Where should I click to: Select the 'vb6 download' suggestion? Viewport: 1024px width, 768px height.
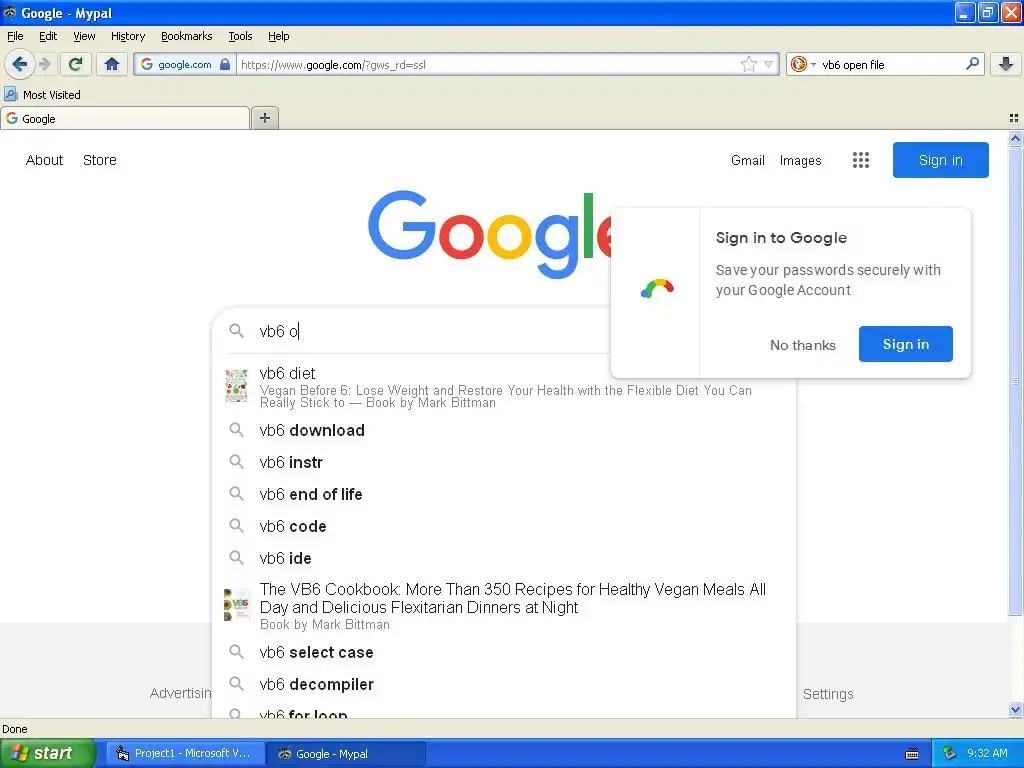504,430
